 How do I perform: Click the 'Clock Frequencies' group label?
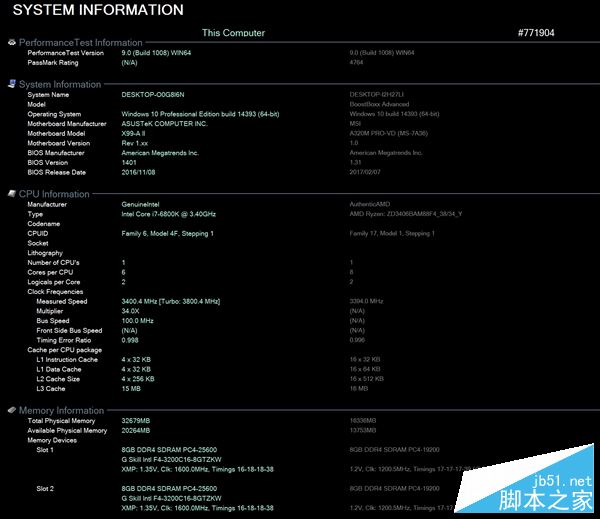pyautogui.click(x=55, y=292)
